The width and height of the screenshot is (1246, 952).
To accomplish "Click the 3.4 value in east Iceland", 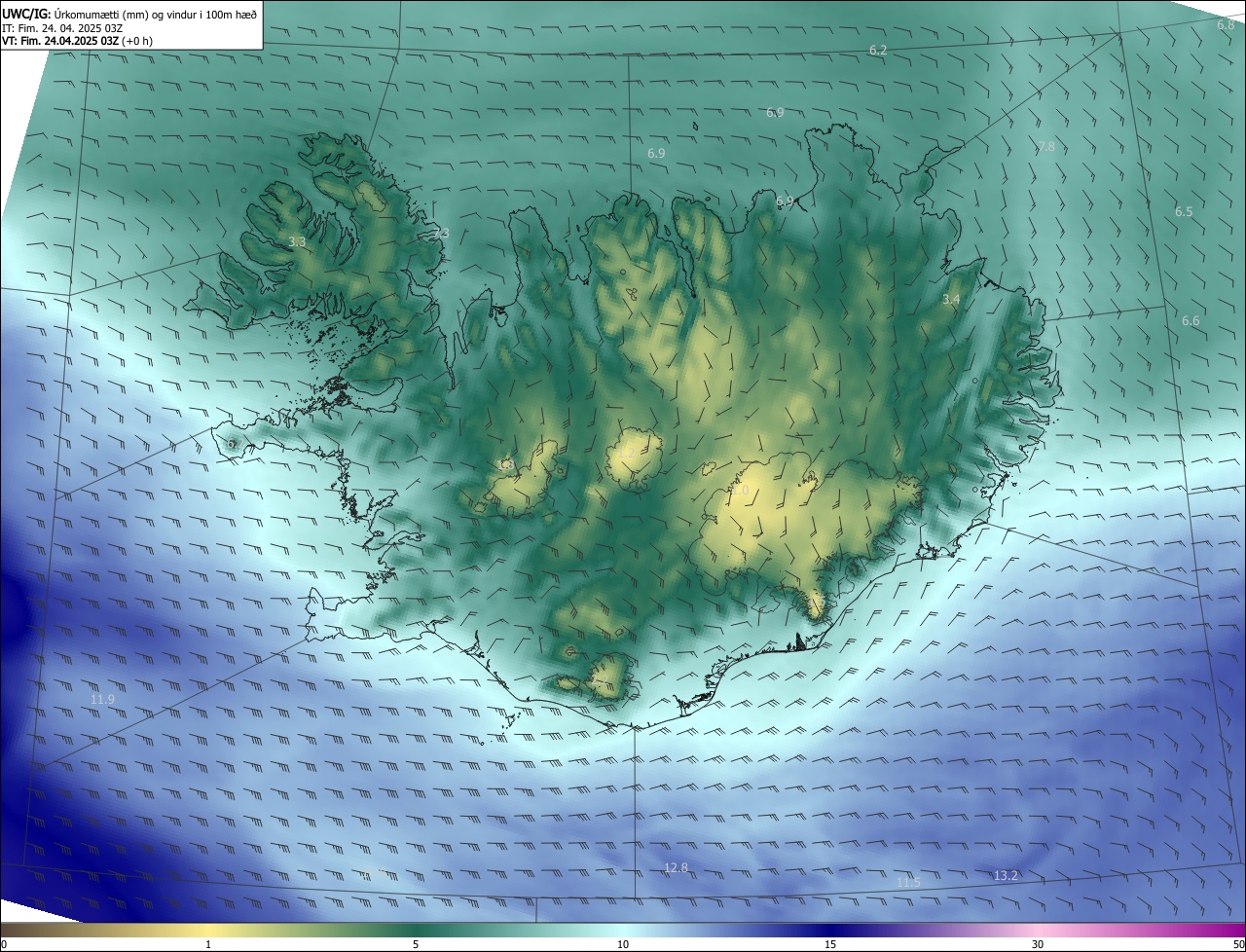I will coord(951,300).
